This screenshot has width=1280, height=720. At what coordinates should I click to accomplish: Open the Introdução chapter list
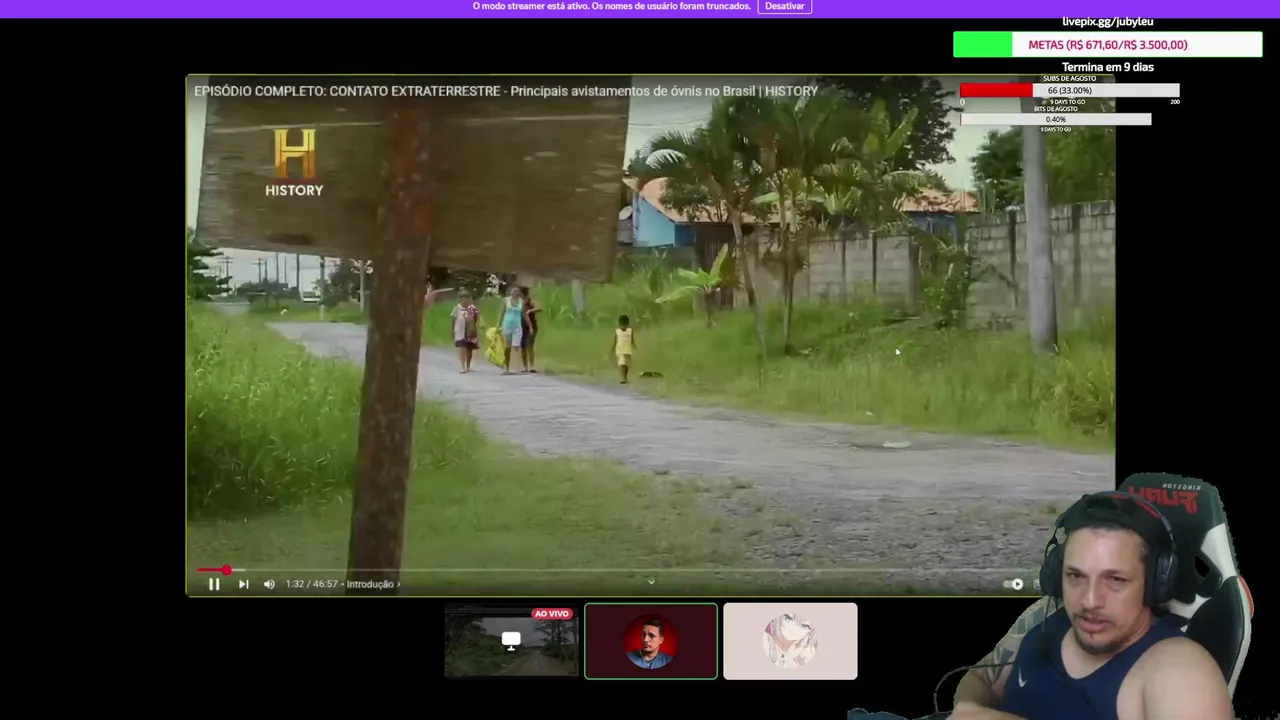(373, 584)
